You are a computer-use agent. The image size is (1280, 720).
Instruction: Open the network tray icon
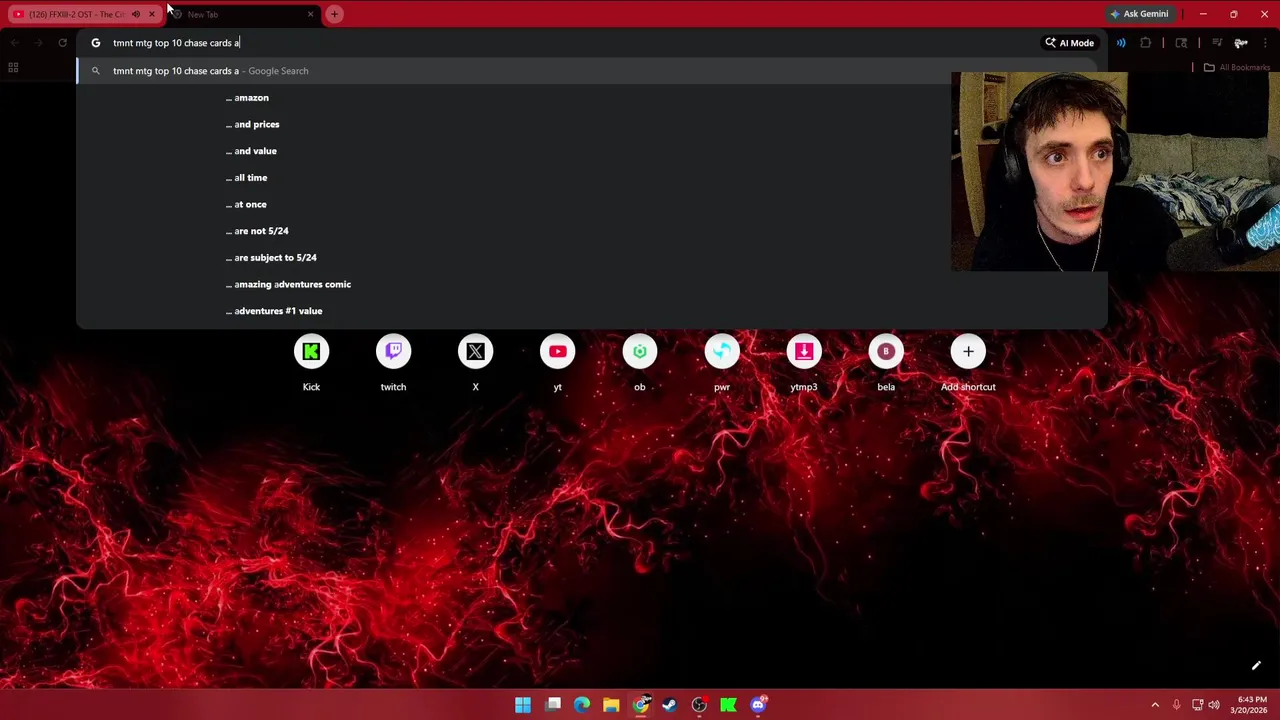coord(1197,705)
